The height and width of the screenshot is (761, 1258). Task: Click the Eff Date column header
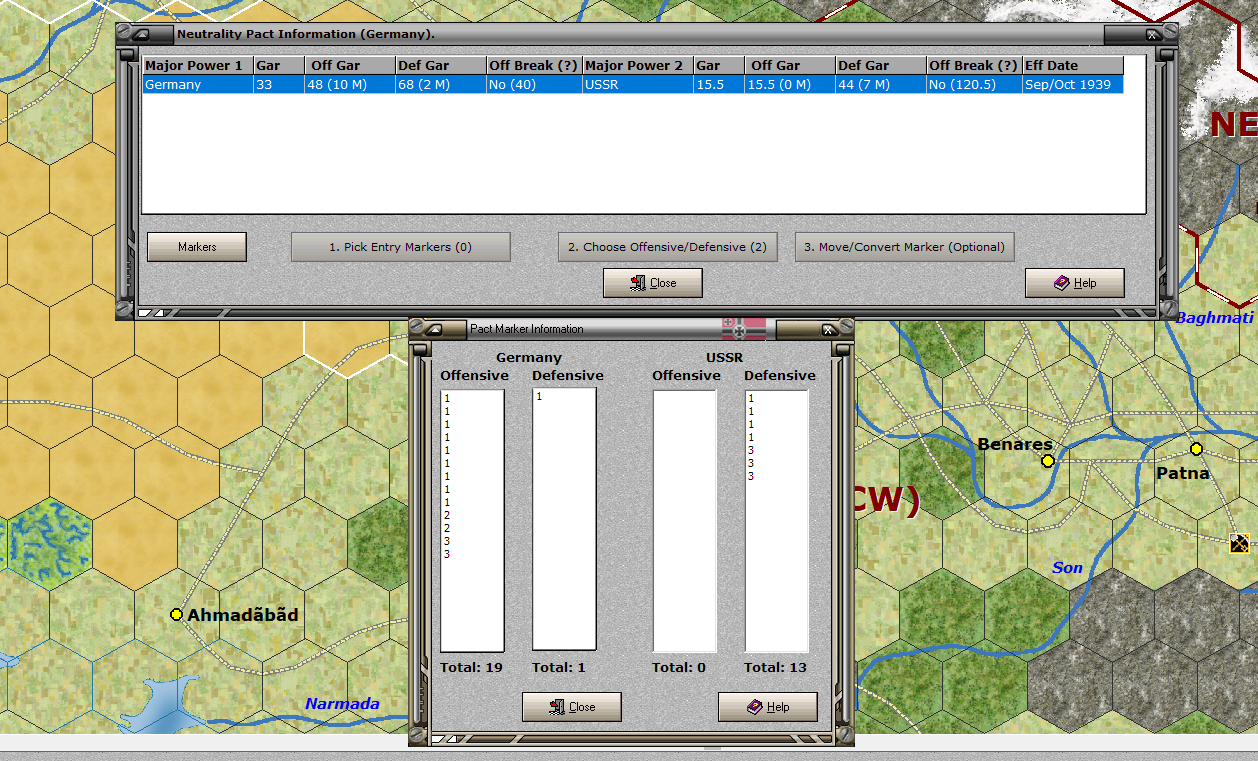click(1073, 66)
